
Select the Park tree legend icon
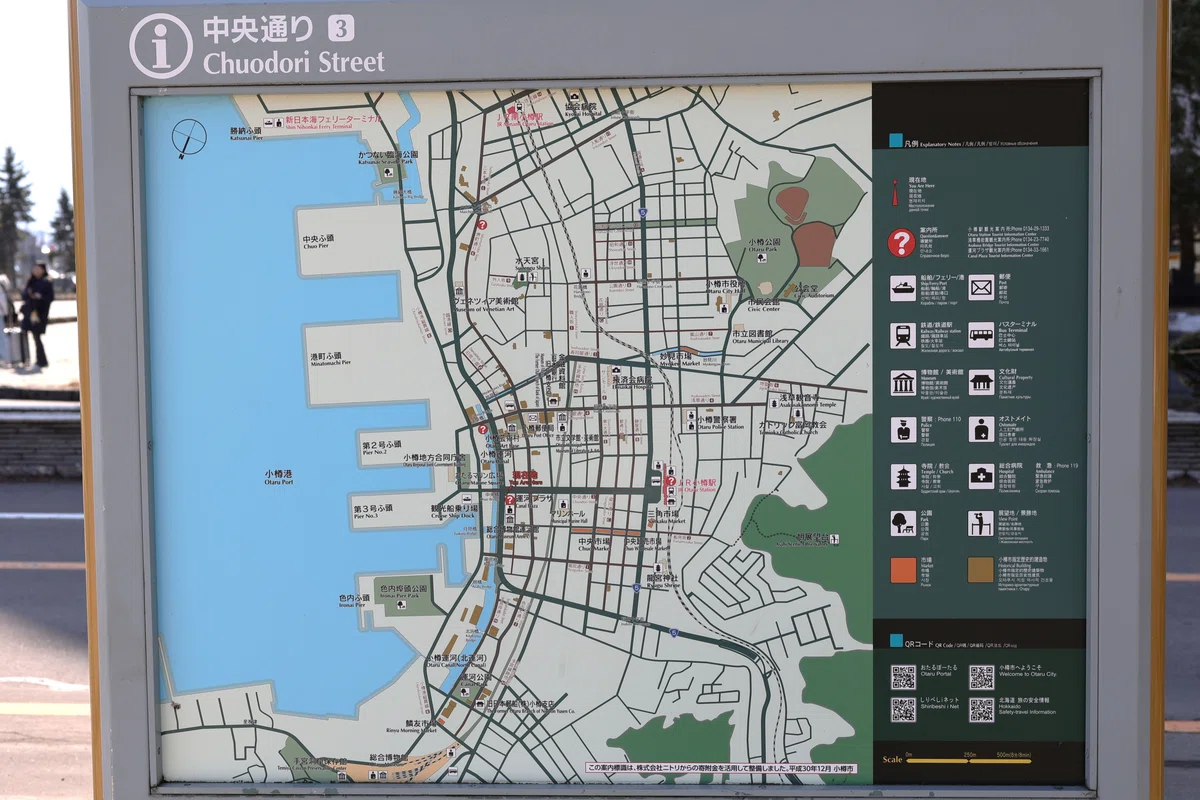tap(903, 523)
